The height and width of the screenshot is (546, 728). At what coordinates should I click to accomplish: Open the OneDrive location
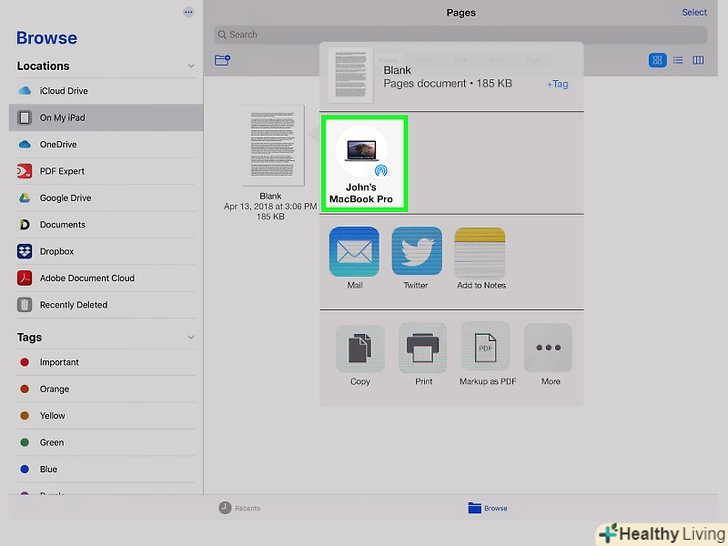click(x=106, y=144)
